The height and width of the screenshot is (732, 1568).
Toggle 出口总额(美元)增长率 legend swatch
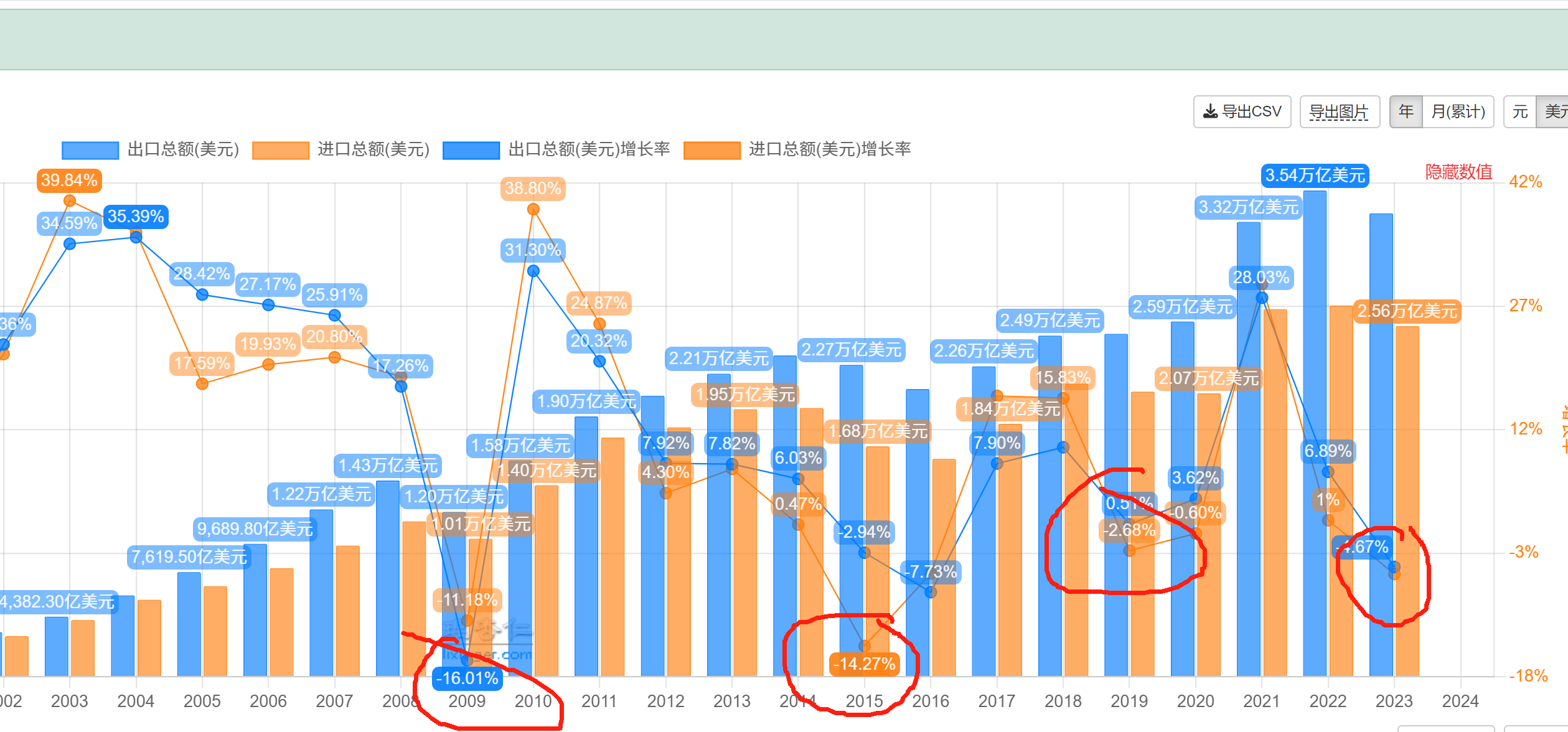click(471, 150)
